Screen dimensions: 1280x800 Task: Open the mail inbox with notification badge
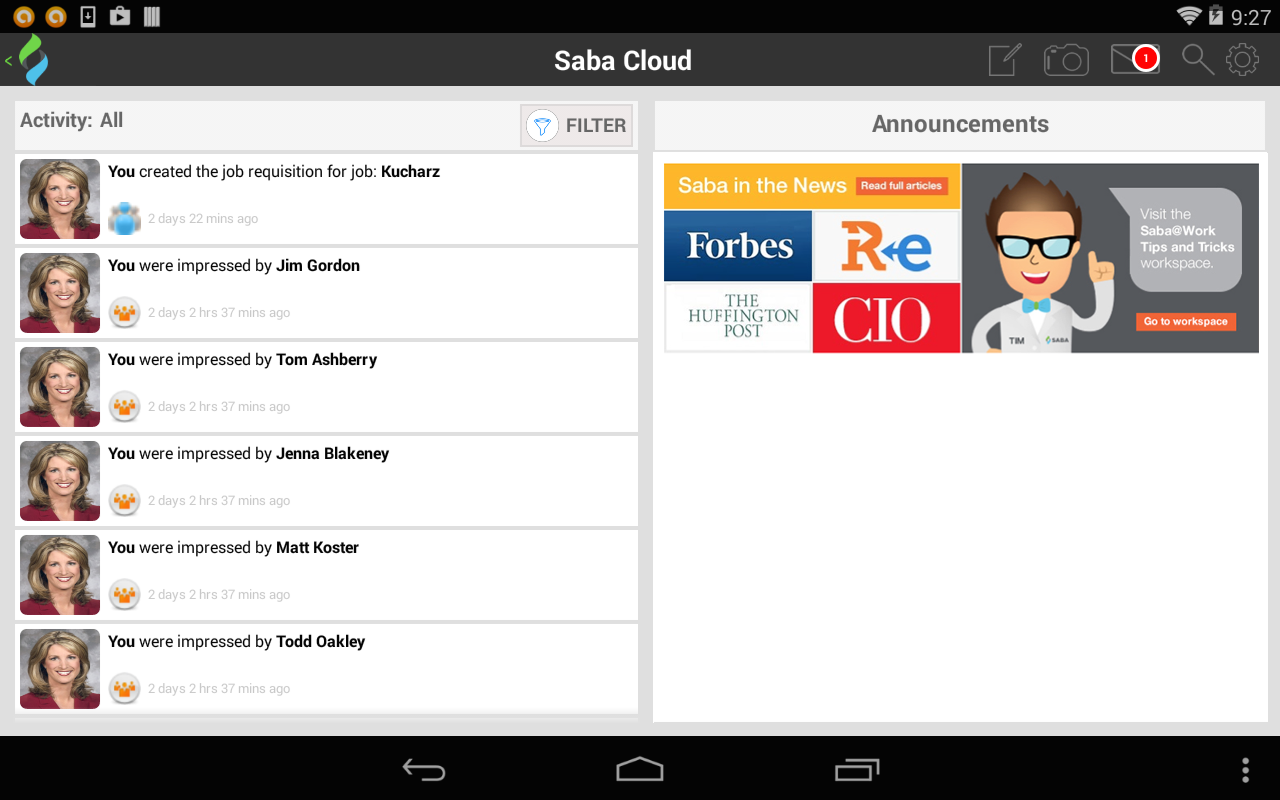click(x=1133, y=60)
